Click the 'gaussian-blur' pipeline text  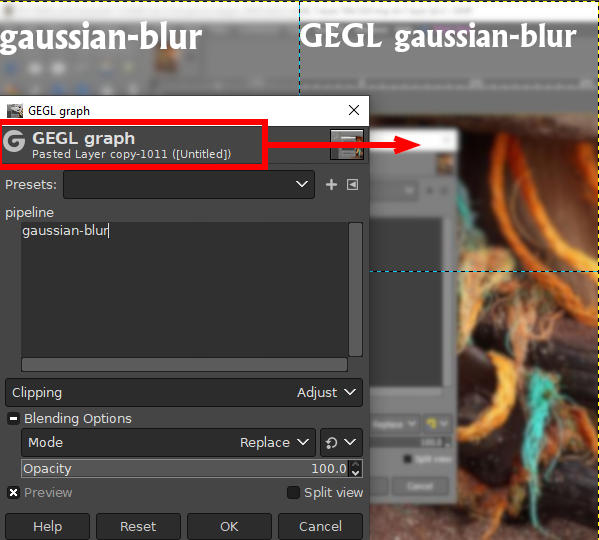click(x=65, y=231)
